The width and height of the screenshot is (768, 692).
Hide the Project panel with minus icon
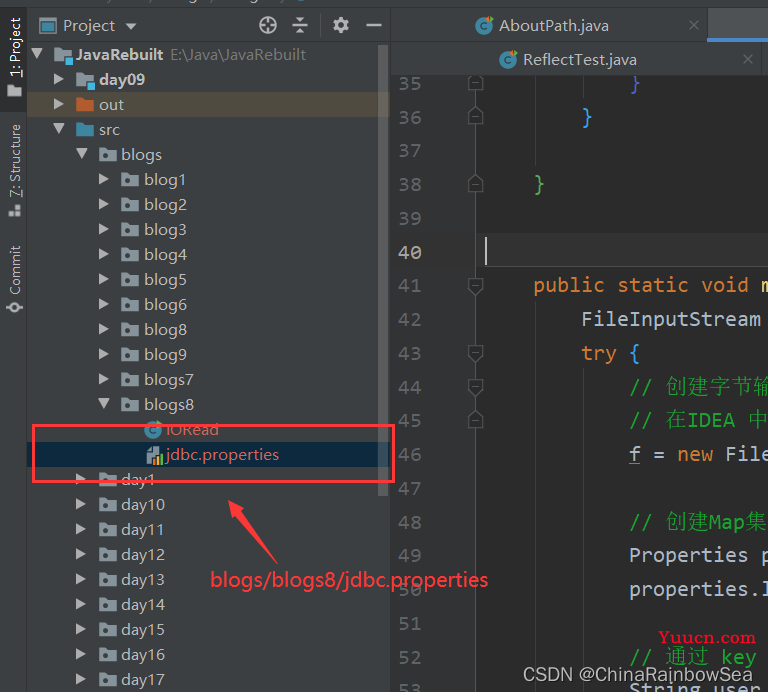(374, 25)
